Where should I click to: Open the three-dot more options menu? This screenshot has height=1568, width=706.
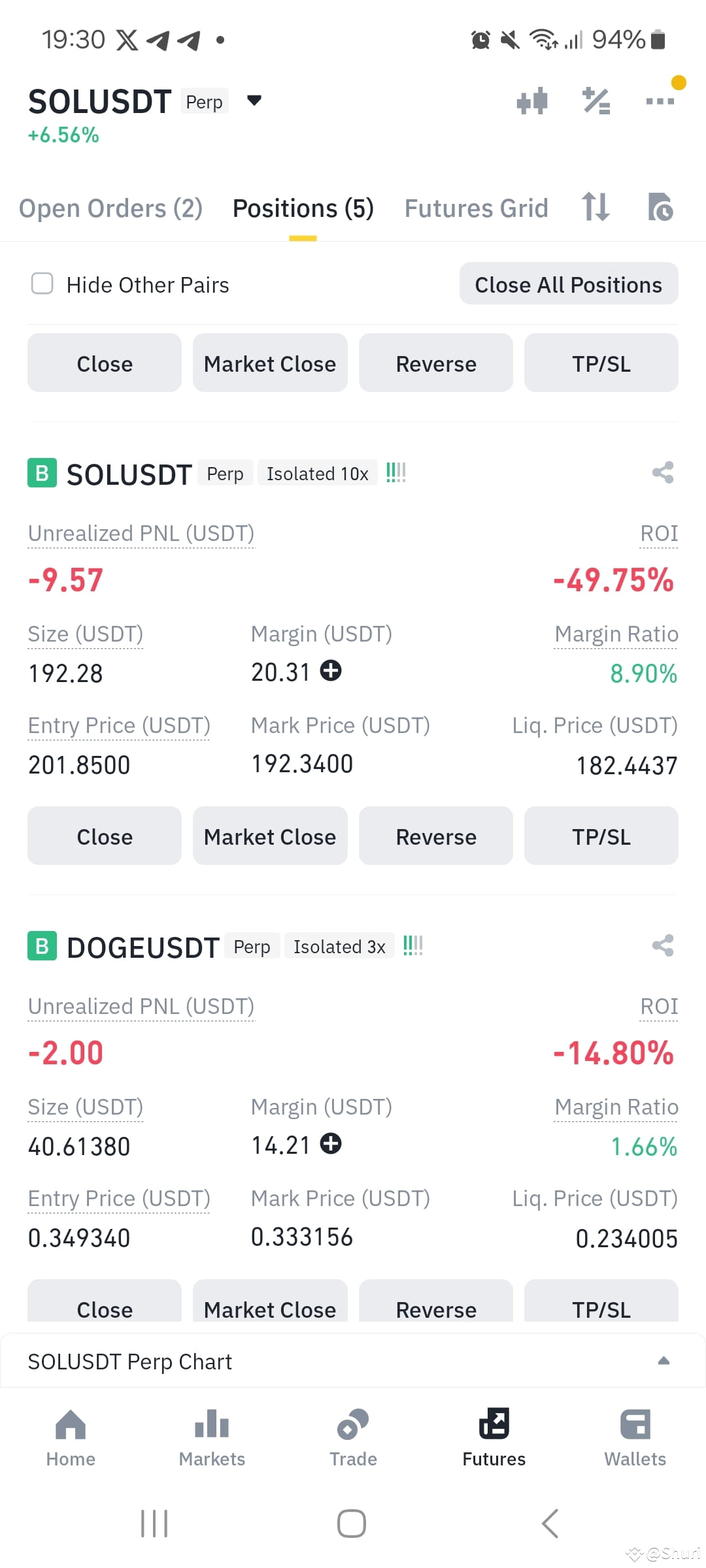[x=660, y=101]
